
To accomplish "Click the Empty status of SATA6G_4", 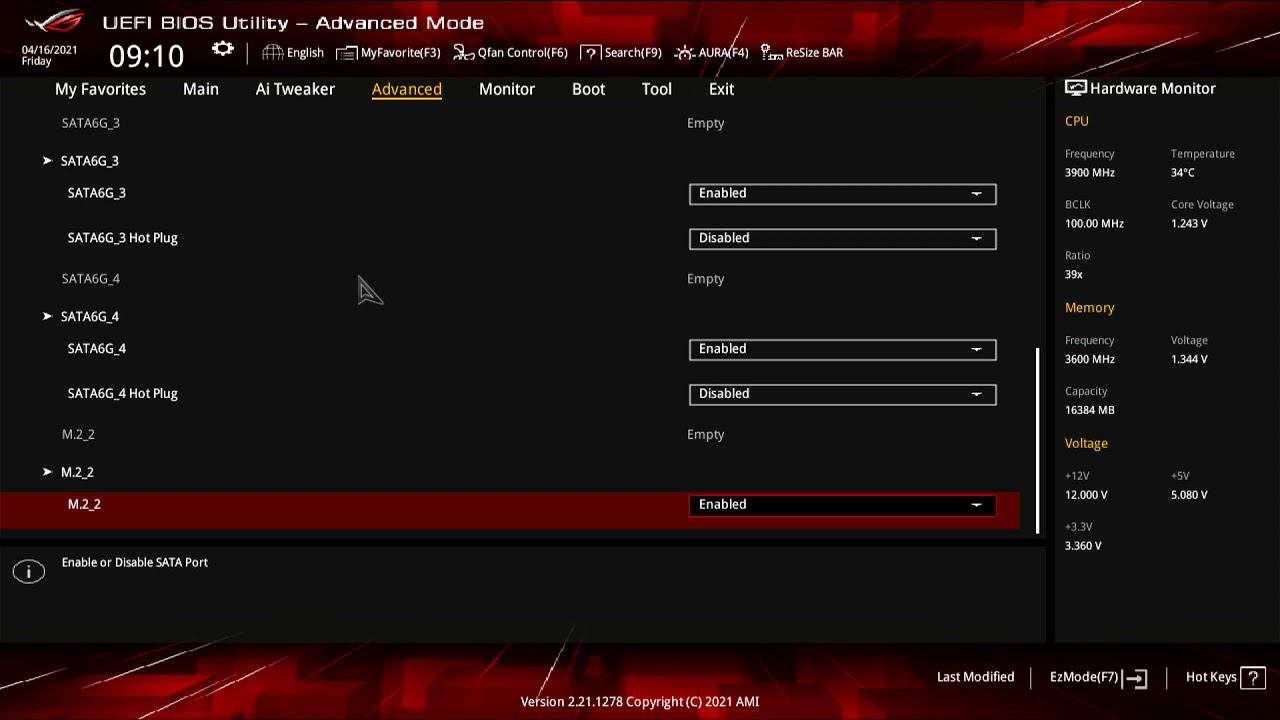I will [x=705, y=278].
